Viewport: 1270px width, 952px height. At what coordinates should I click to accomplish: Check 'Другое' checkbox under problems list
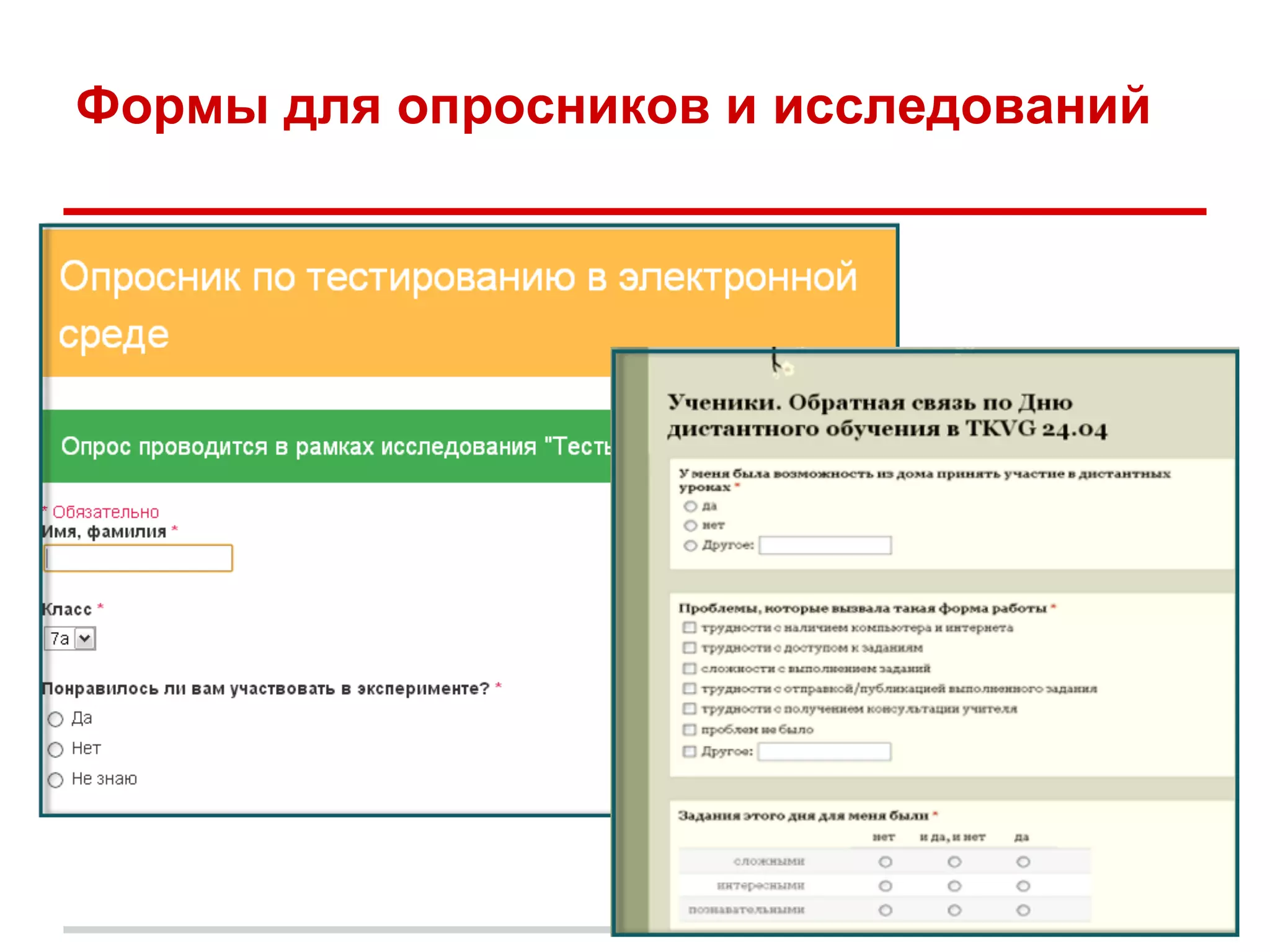689,751
